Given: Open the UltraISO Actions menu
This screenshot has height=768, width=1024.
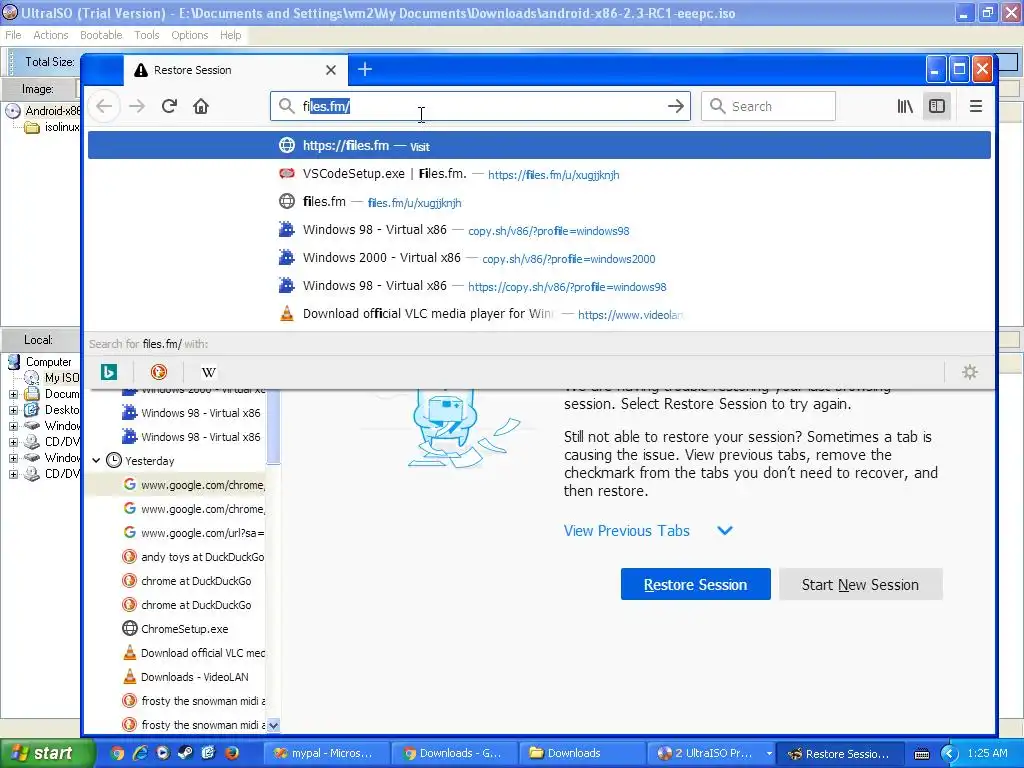Looking at the screenshot, I should [50, 35].
